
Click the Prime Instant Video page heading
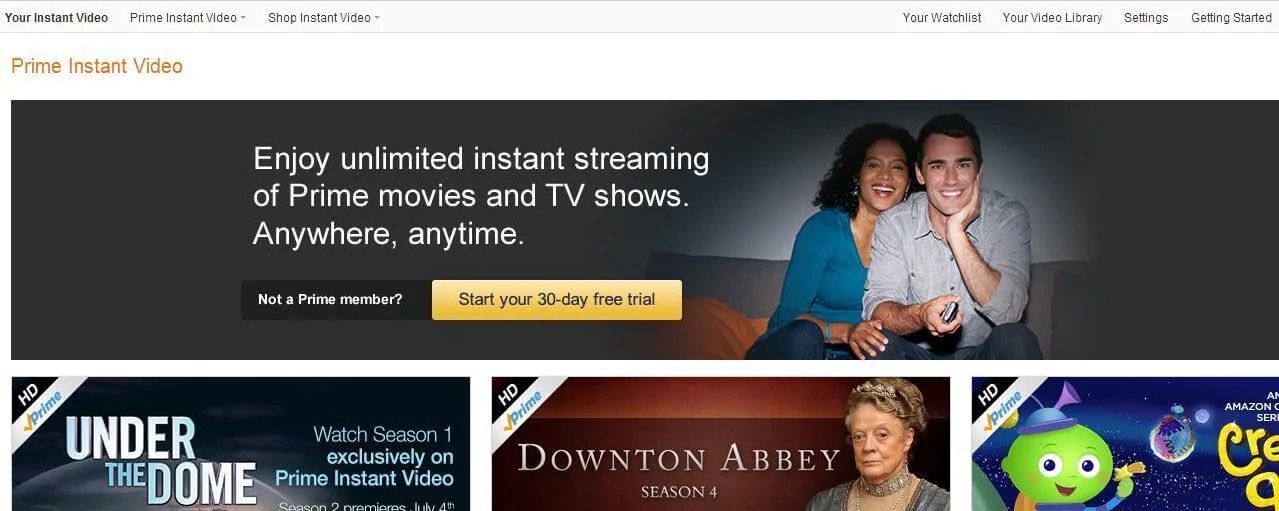[x=97, y=67]
